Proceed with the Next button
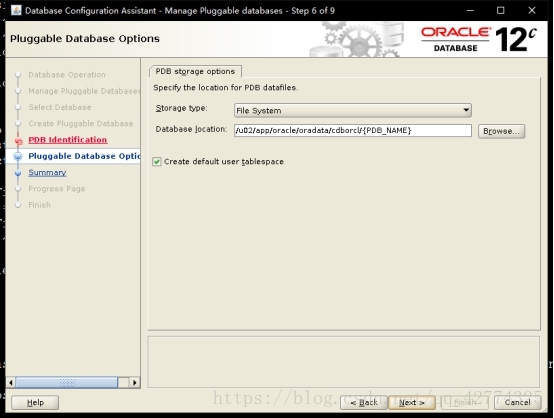Viewport: 554px width, 418px height. [412, 402]
